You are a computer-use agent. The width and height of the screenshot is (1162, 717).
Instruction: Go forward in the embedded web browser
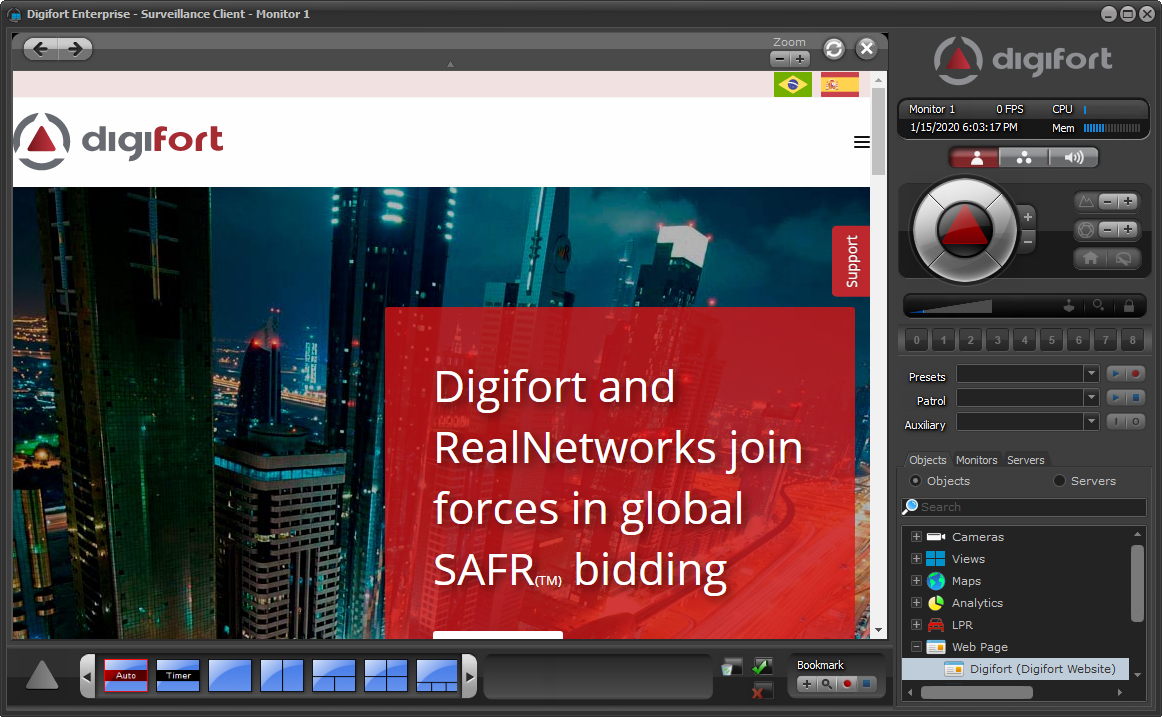click(x=75, y=49)
